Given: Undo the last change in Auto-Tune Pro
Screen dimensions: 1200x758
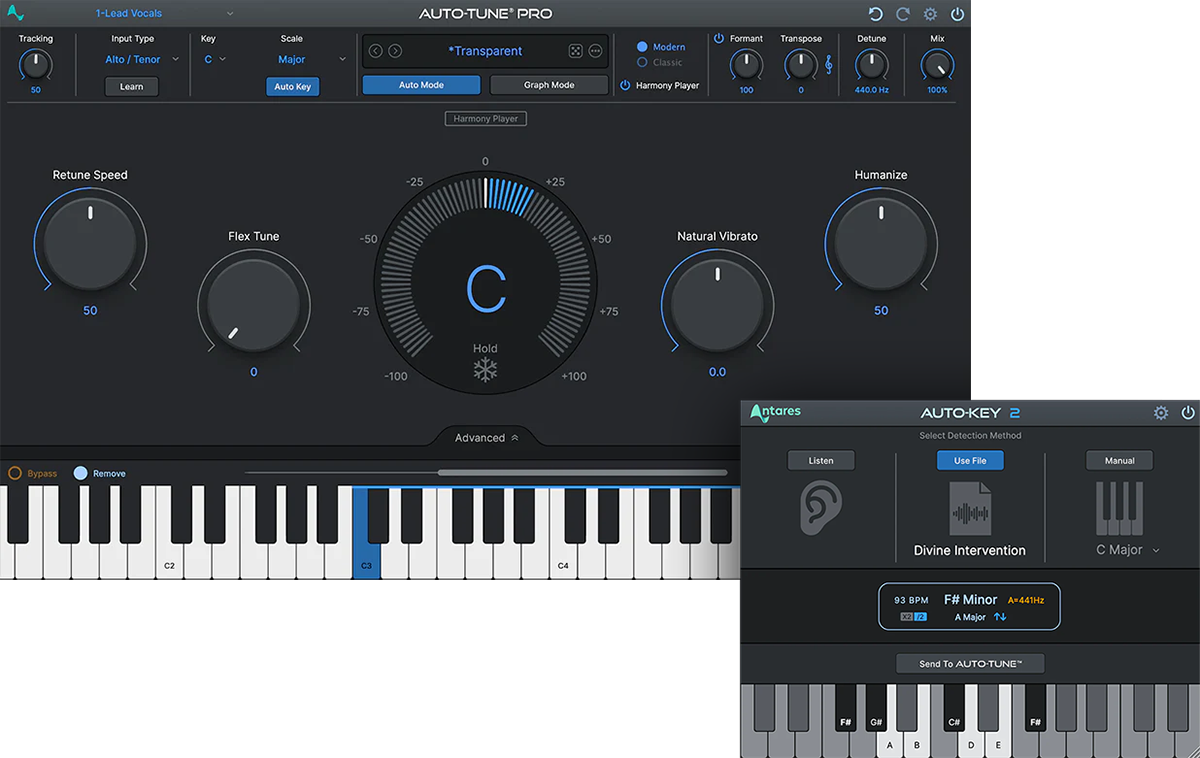Looking at the screenshot, I should click(x=876, y=14).
